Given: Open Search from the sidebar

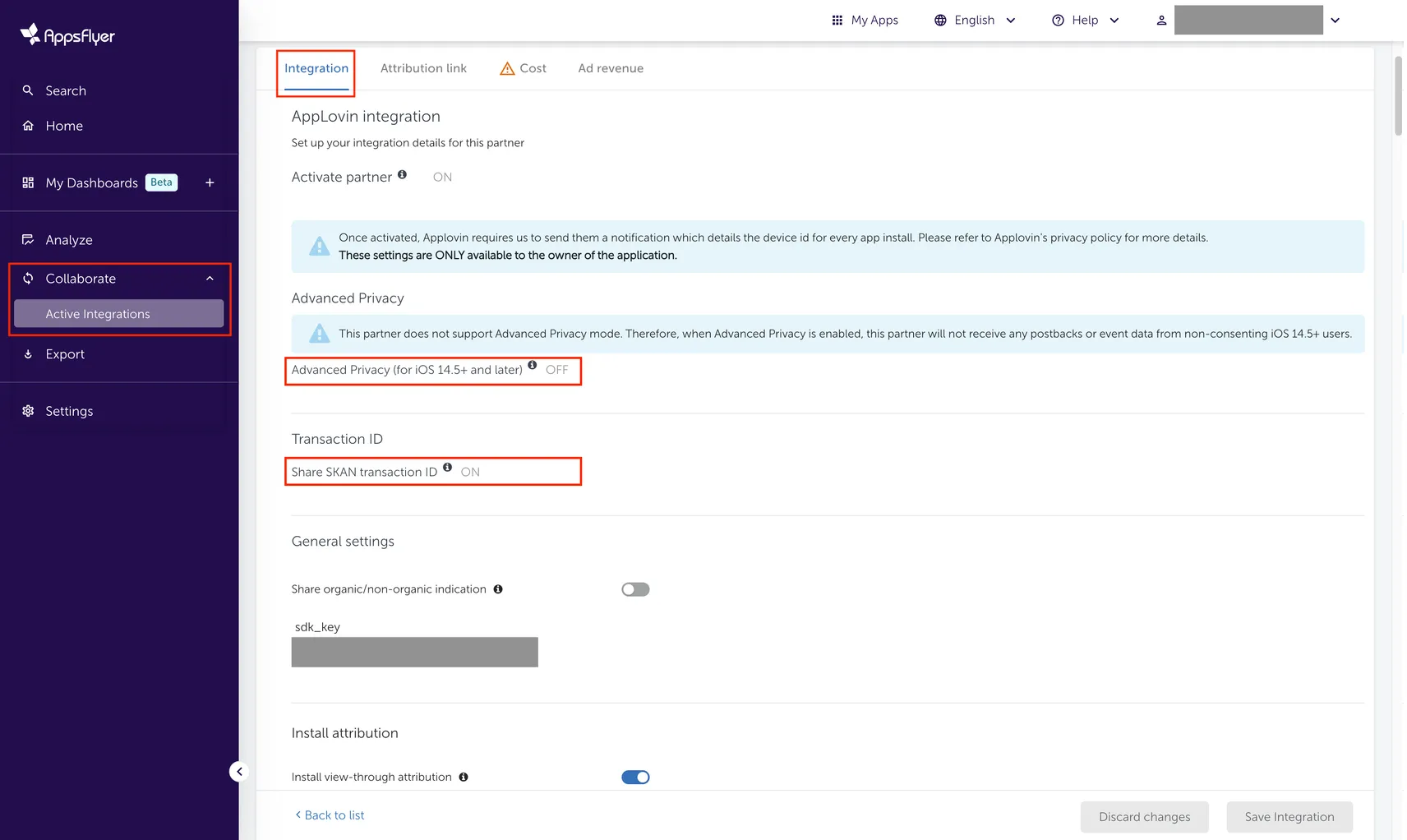Looking at the screenshot, I should (x=65, y=90).
